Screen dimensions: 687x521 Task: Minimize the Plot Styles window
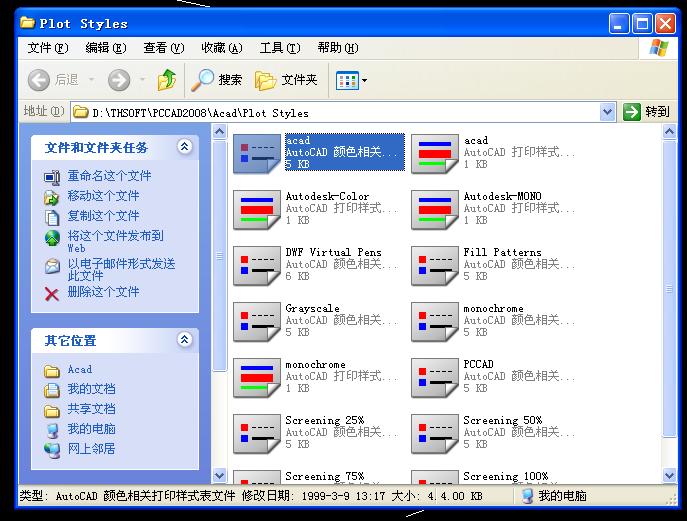coord(619,23)
